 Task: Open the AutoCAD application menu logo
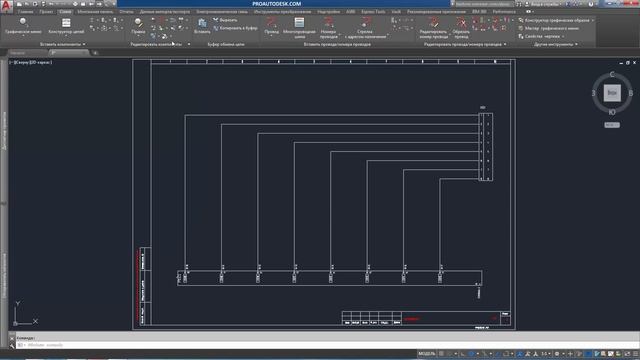[x=7, y=6]
